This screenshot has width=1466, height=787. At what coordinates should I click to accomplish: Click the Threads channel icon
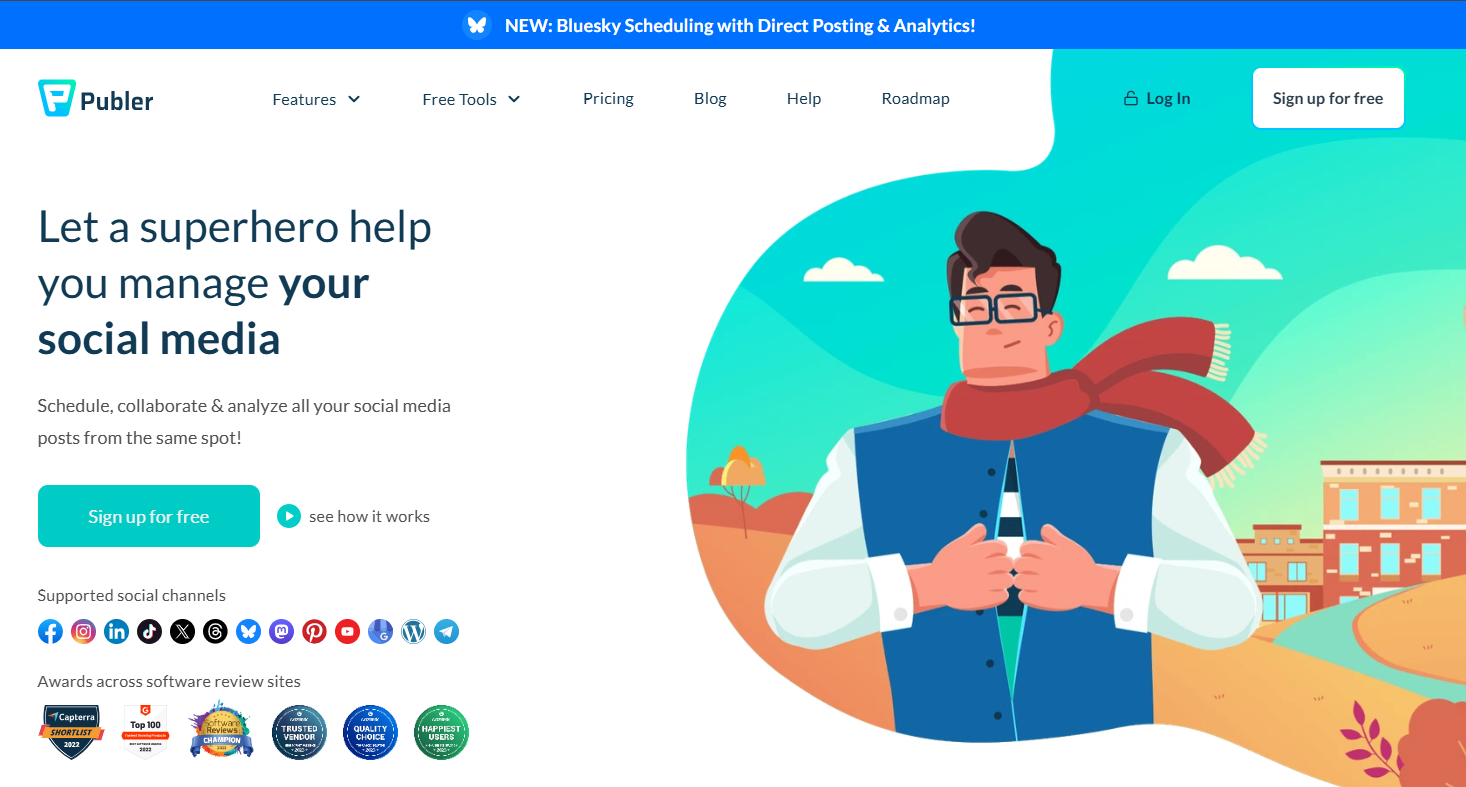pos(215,632)
